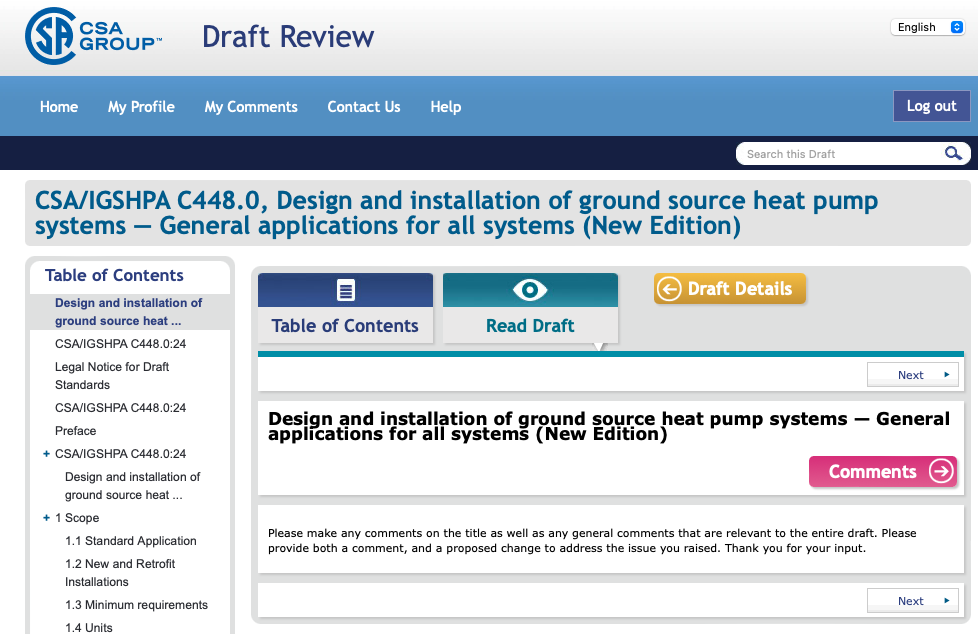Click the CSA/IGSHPA C448.0 draft title heading
The image size is (978, 634).
[456, 213]
